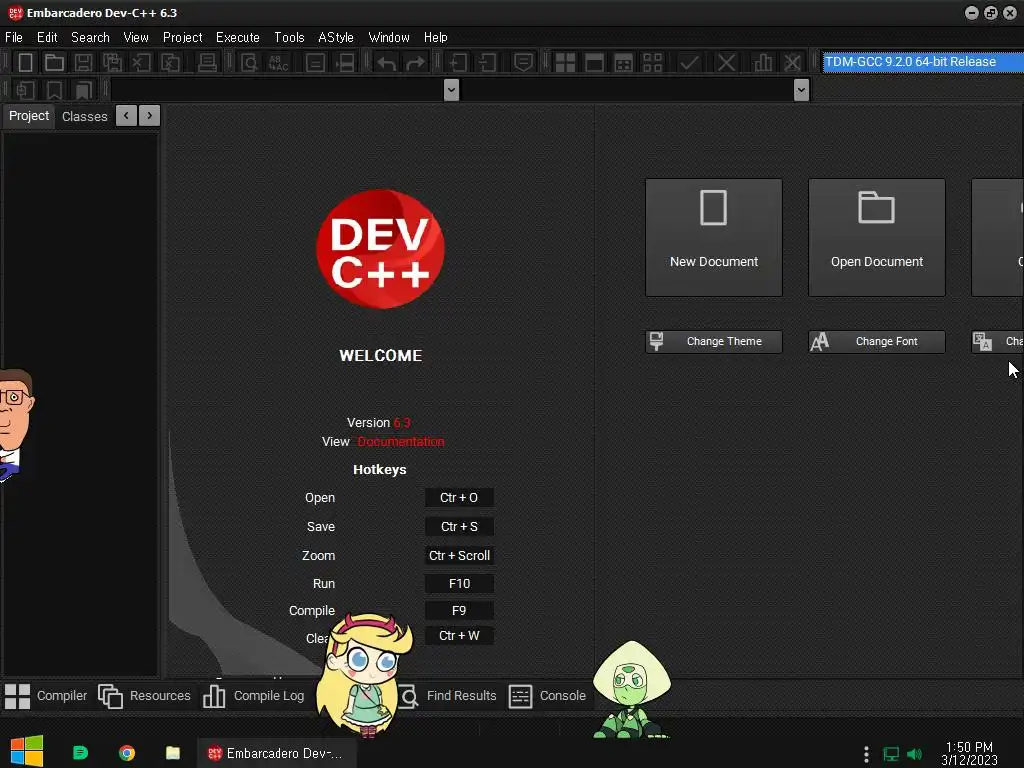Launch Google Chrome from the taskbar

[x=127, y=753]
